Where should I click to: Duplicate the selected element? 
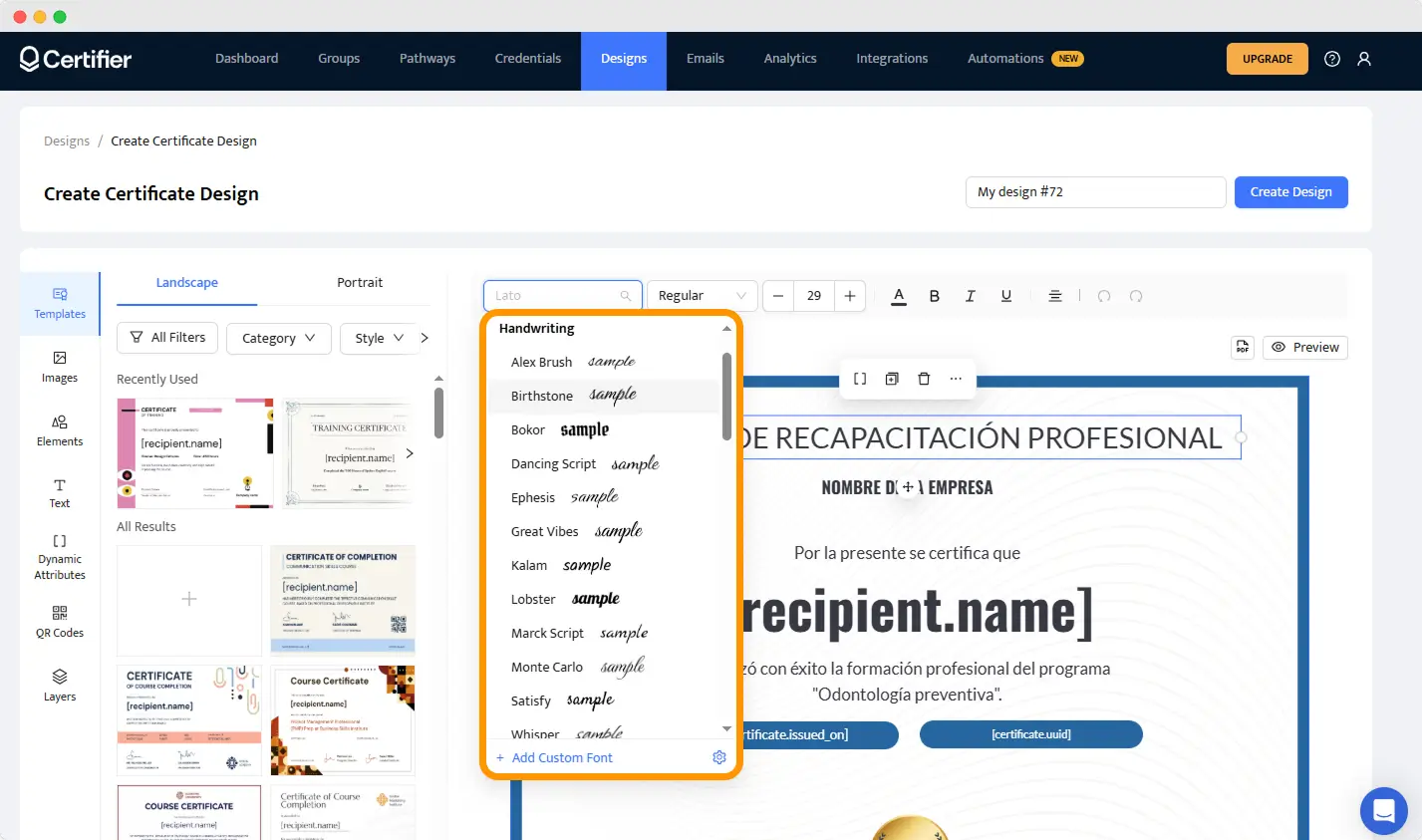(x=892, y=379)
